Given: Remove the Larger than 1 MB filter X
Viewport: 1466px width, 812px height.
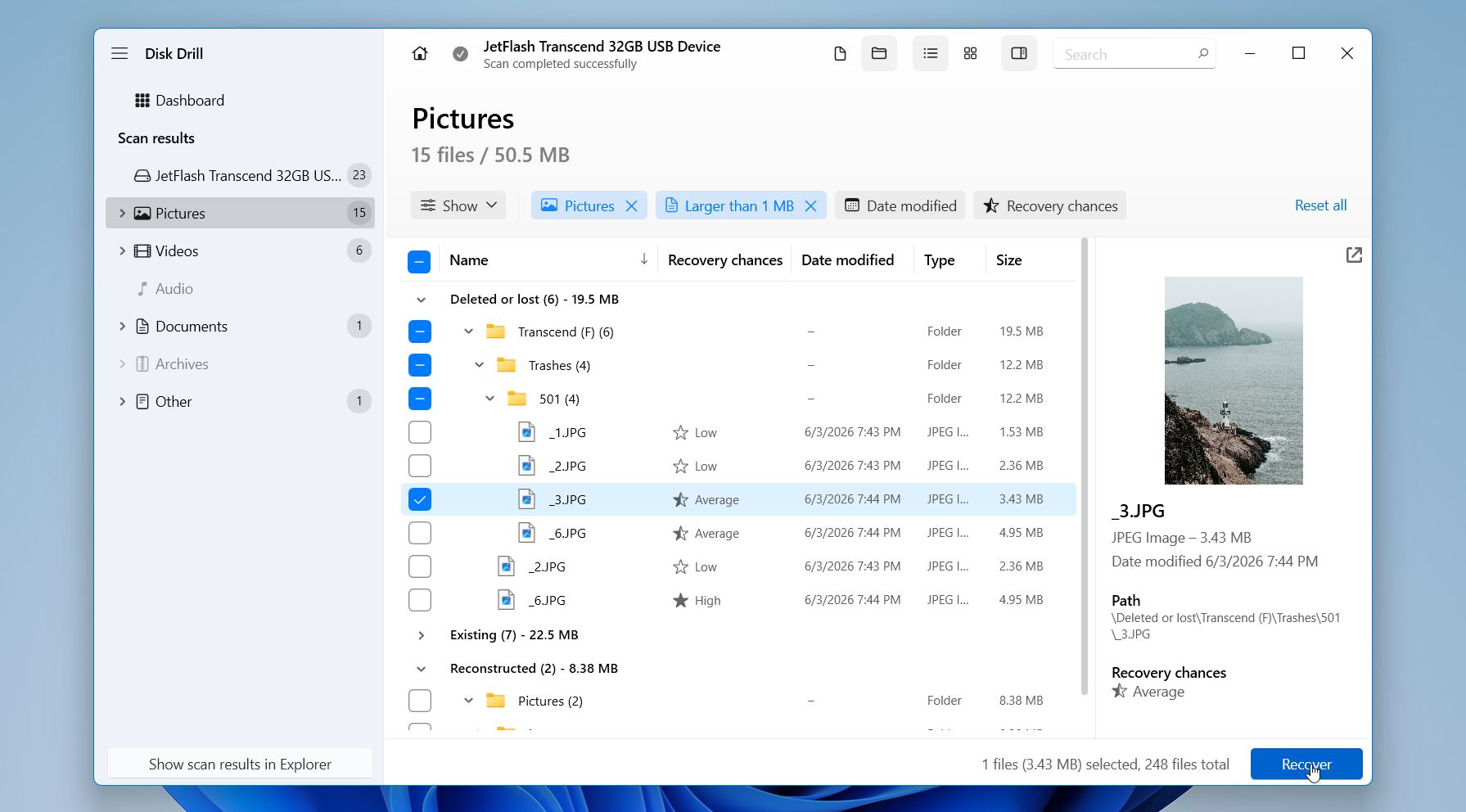Looking at the screenshot, I should coord(810,205).
